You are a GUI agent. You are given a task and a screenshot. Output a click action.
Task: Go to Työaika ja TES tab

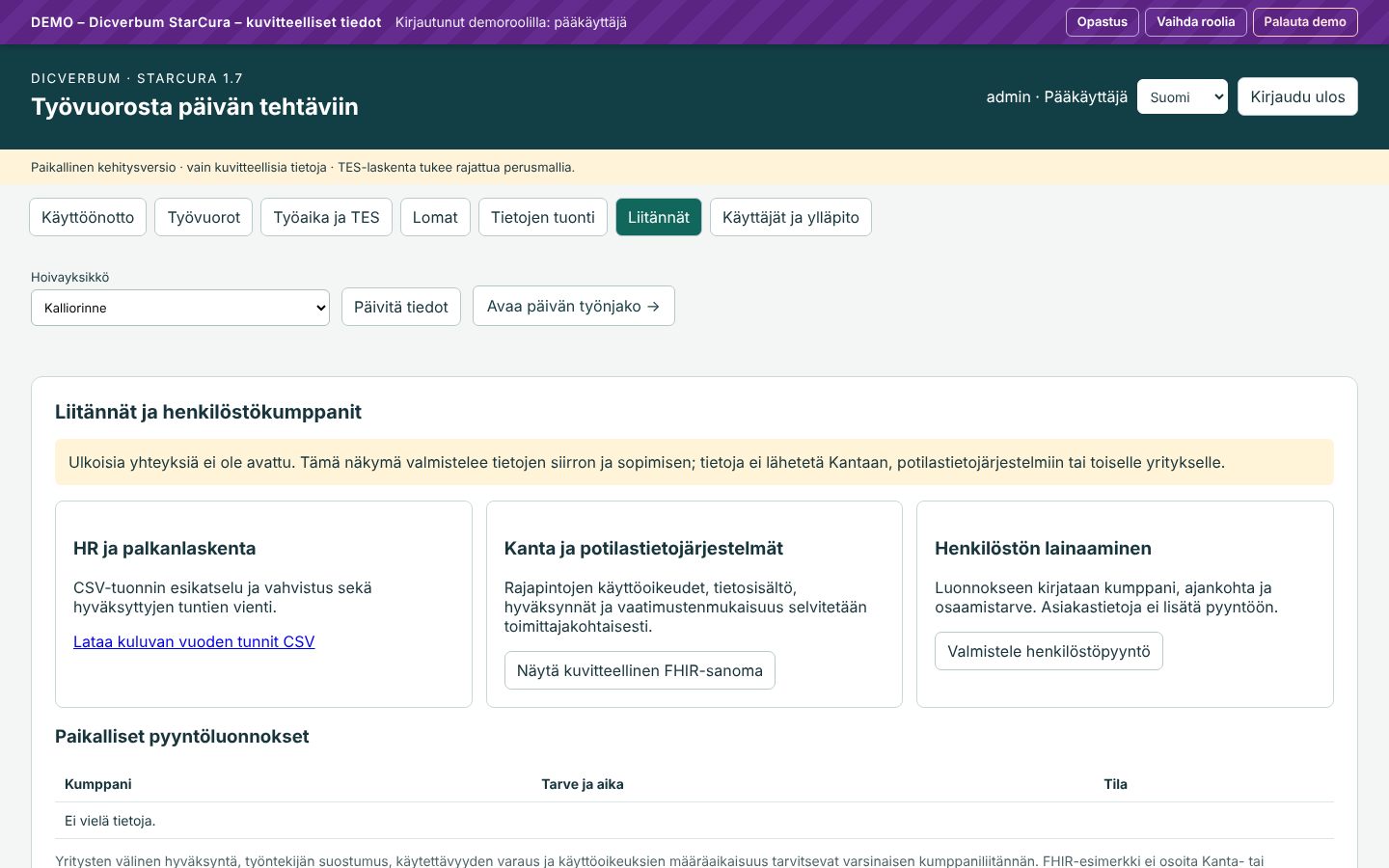326,217
